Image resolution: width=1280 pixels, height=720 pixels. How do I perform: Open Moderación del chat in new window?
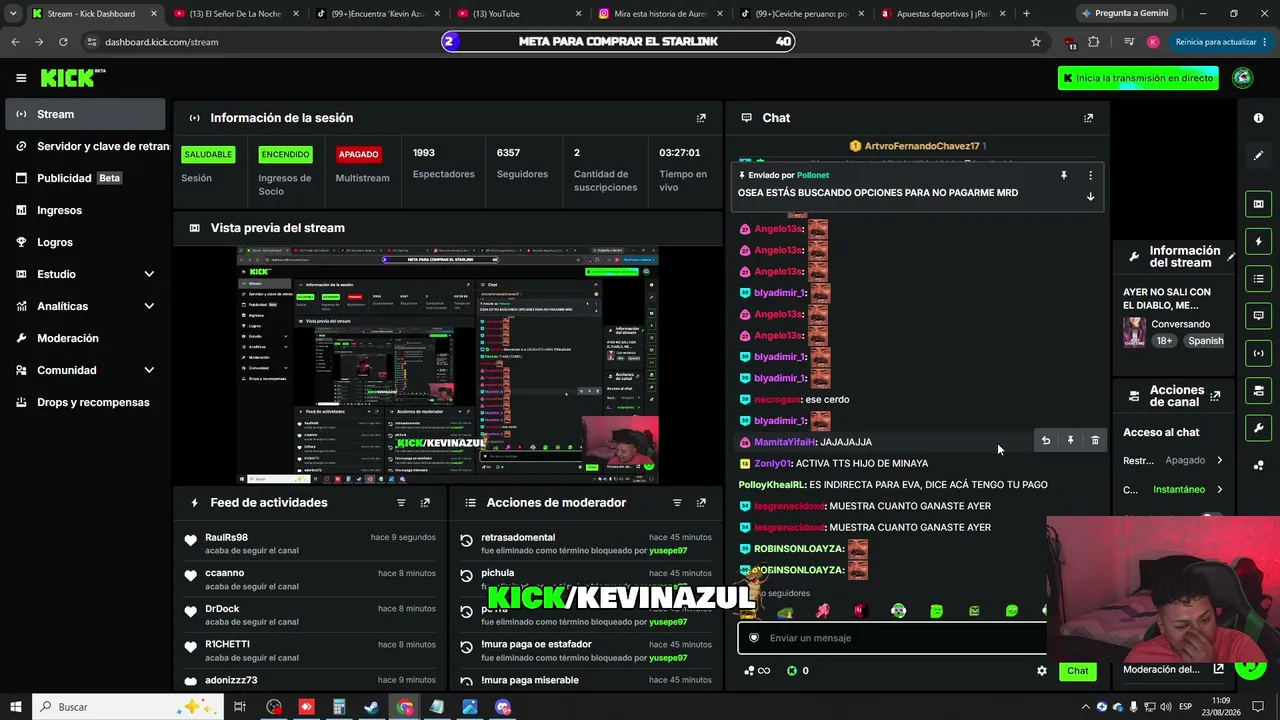[1218, 669]
